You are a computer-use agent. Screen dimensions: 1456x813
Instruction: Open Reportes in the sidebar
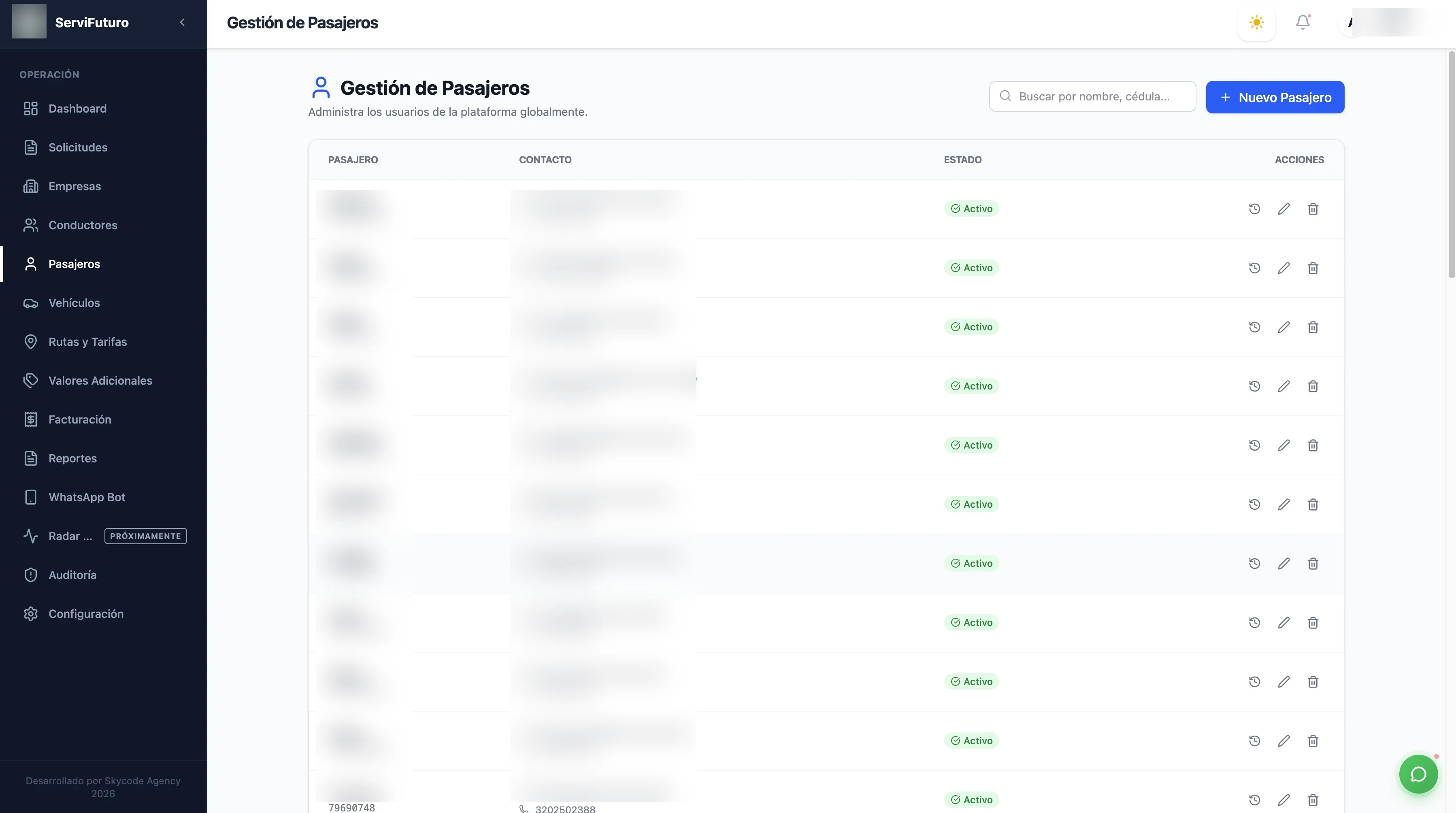104,458
